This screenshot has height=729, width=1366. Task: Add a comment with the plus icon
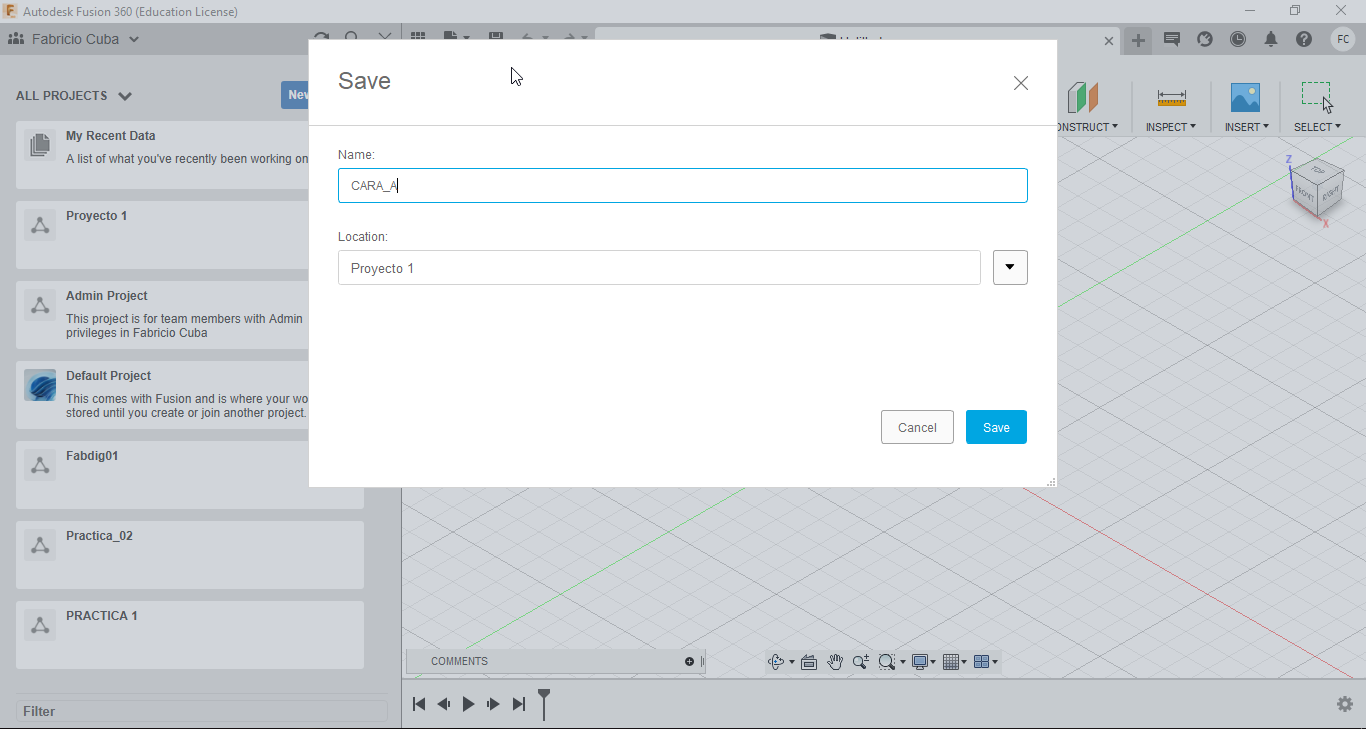coord(689,661)
